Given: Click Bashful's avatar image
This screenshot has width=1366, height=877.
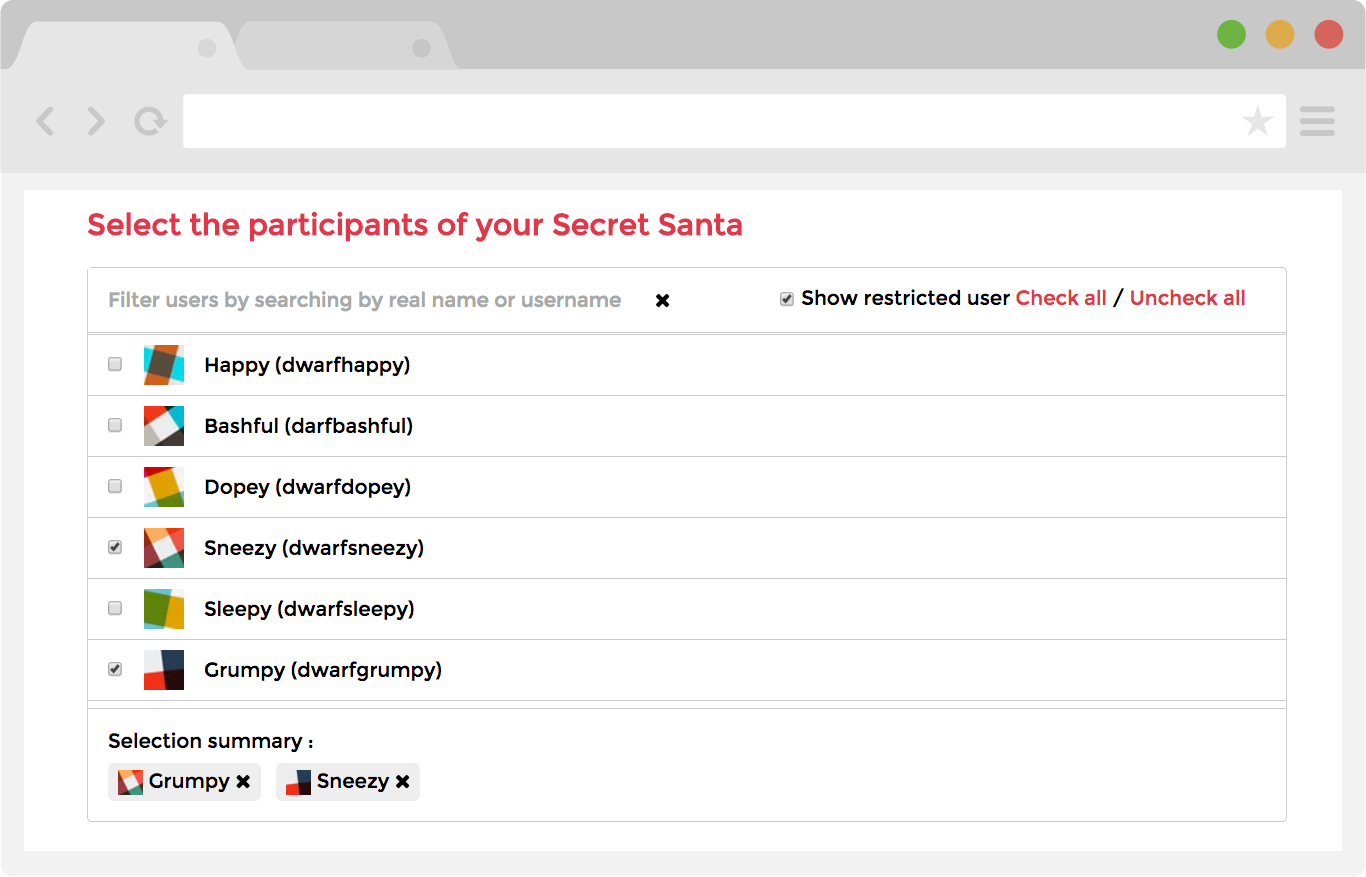Looking at the screenshot, I should pyautogui.click(x=163, y=425).
